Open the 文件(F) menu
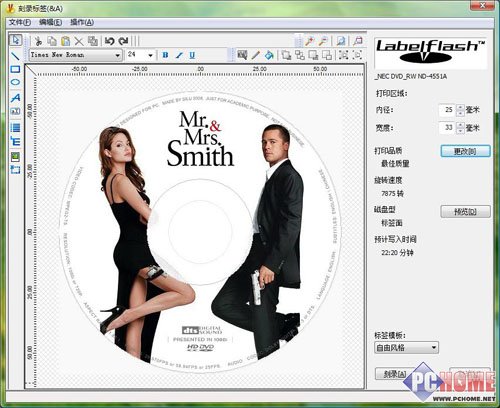The image size is (500, 408). pos(20,22)
